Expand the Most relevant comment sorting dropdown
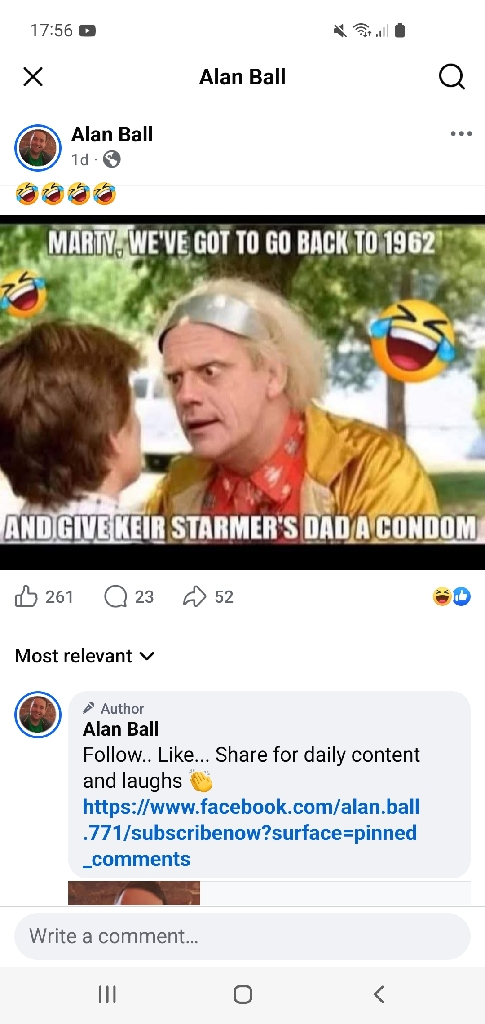This screenshot has height=1024, width=485. coord(85,656)
